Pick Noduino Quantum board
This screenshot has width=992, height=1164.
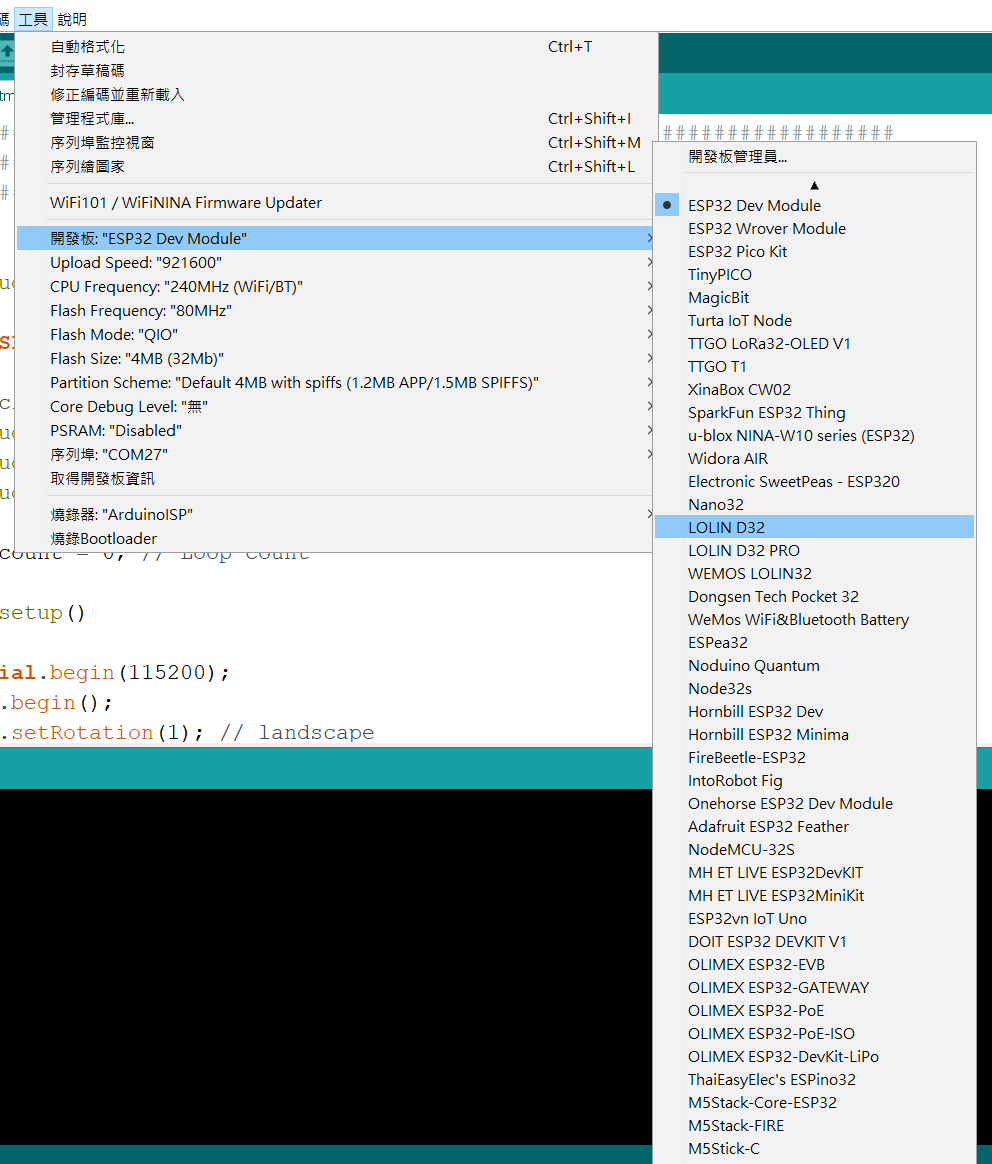(x=815, y=666)
